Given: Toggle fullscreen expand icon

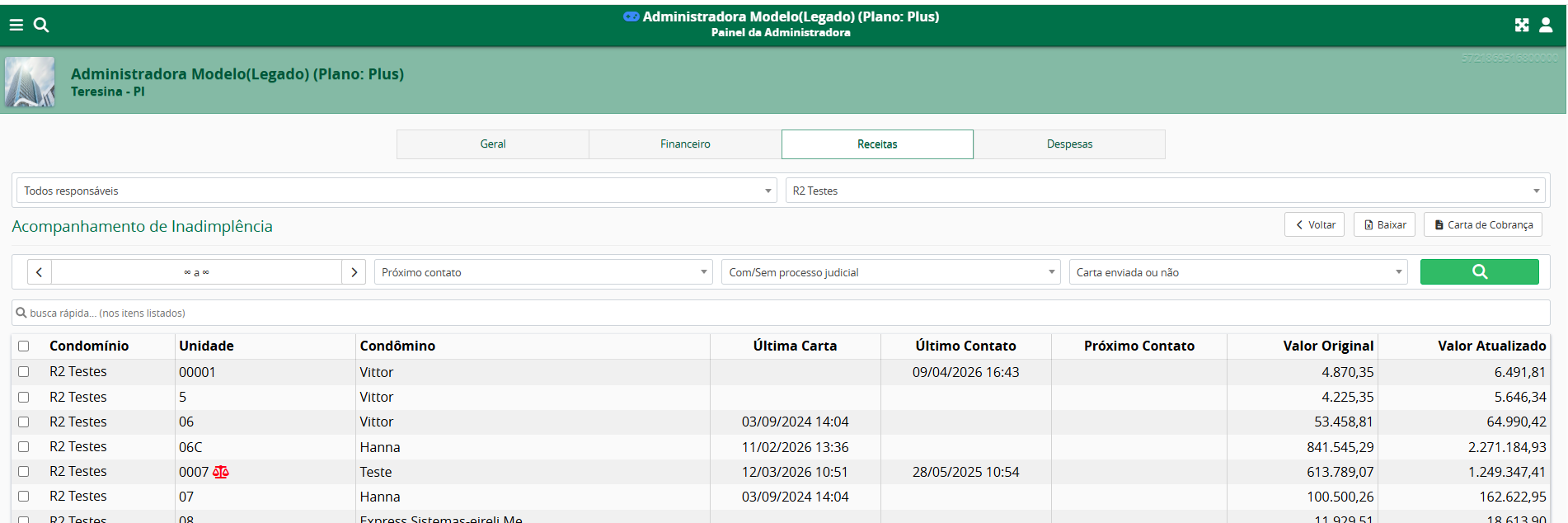Looking at the screenshot, I should (1521, 25).
